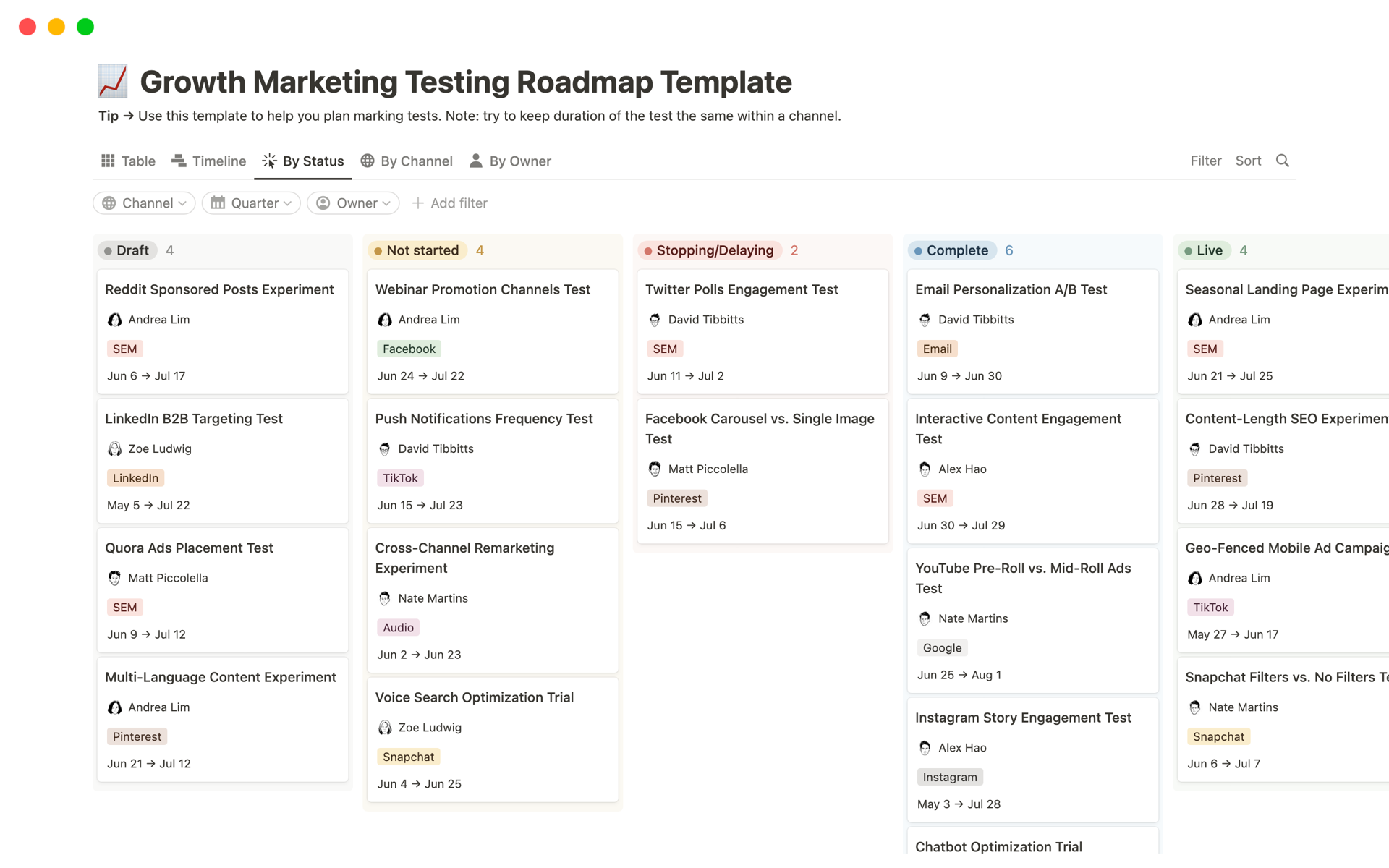Click the plus icon beside Add filter
The image size is (1389, 868).
pos(417,203)
